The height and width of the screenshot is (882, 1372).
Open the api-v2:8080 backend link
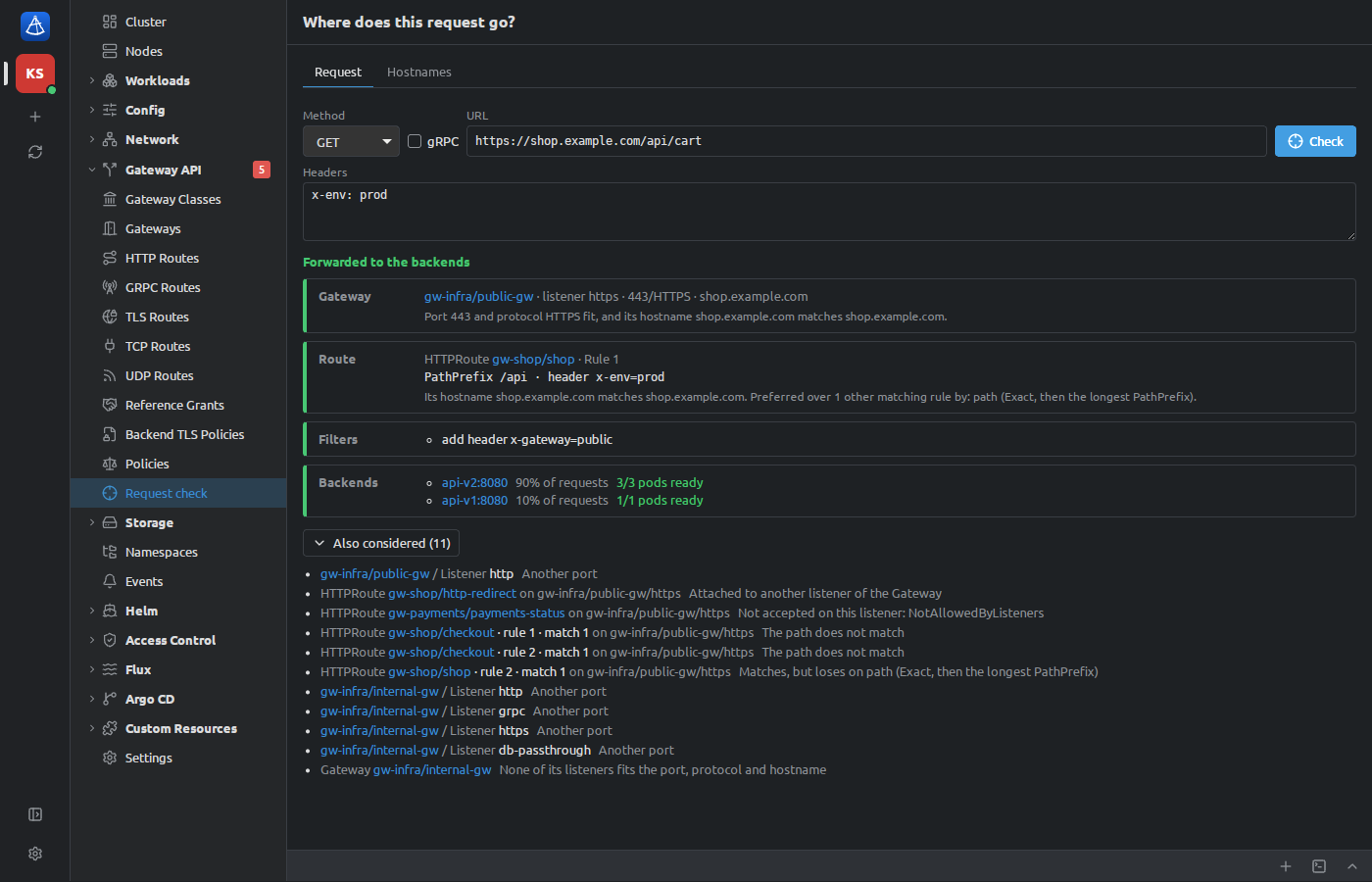(474, 482)
